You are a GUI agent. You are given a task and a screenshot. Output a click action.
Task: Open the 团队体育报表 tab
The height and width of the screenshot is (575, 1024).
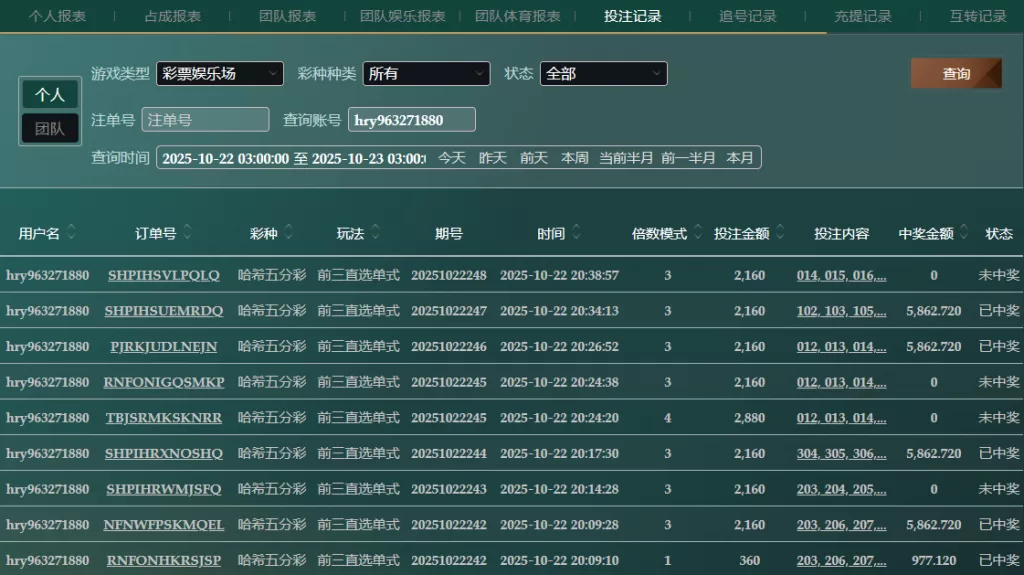517,16
